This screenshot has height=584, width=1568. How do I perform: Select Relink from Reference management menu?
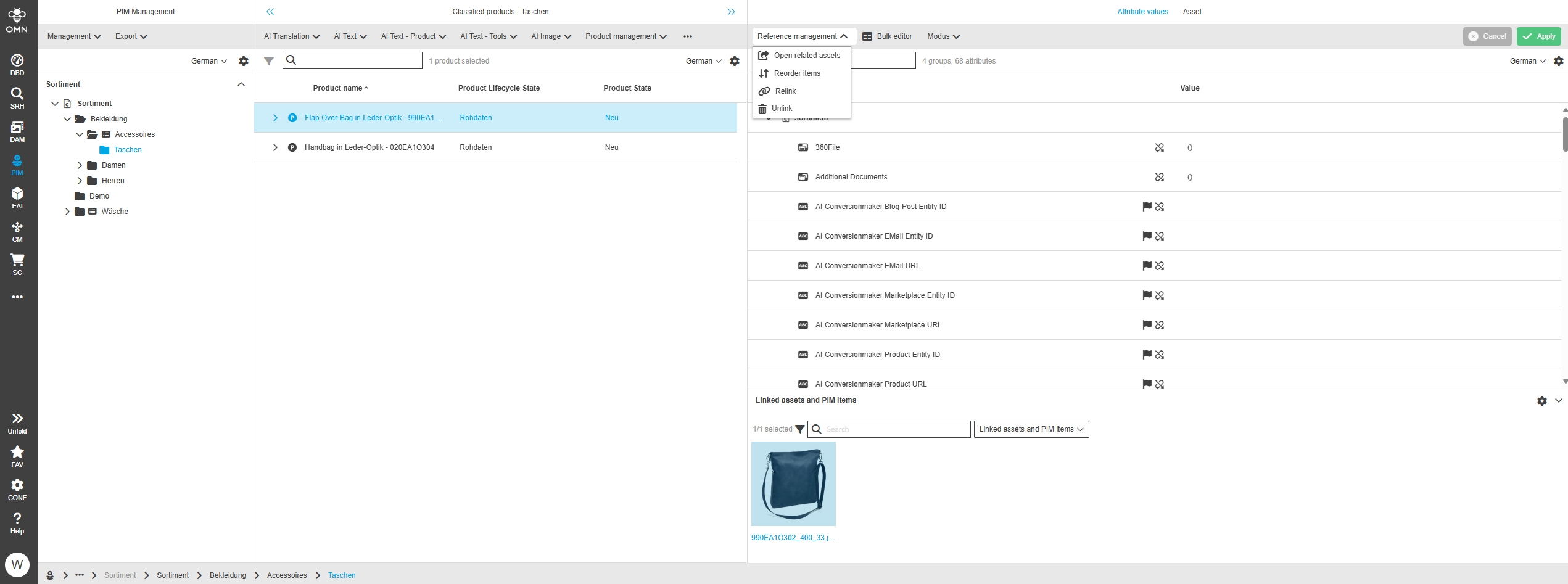tap(785, 91)
